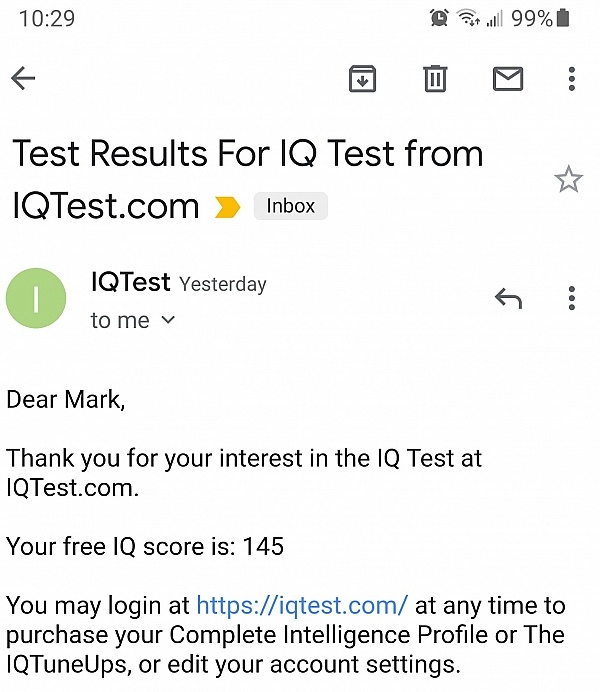Tap the Wi-Fi status icon
Viewport: 600px width, 692px height.
point(467,18)
